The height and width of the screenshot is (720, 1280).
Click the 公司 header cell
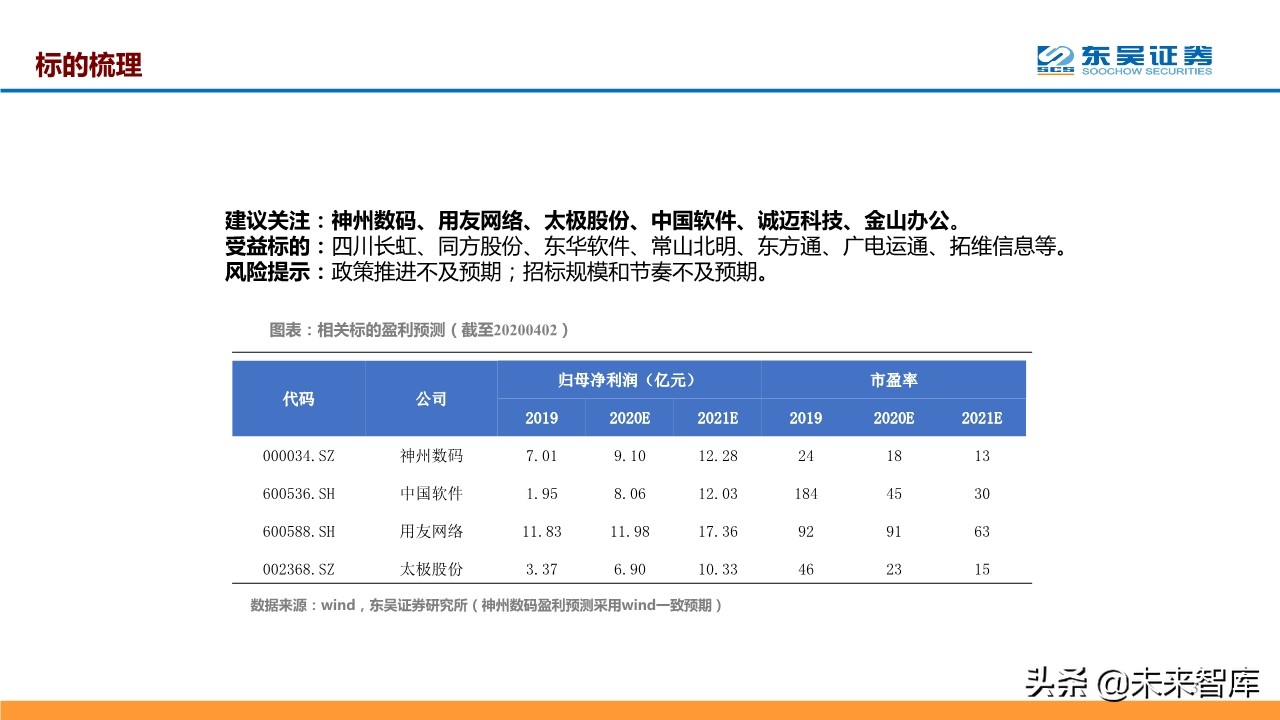[x=430, y=398]
